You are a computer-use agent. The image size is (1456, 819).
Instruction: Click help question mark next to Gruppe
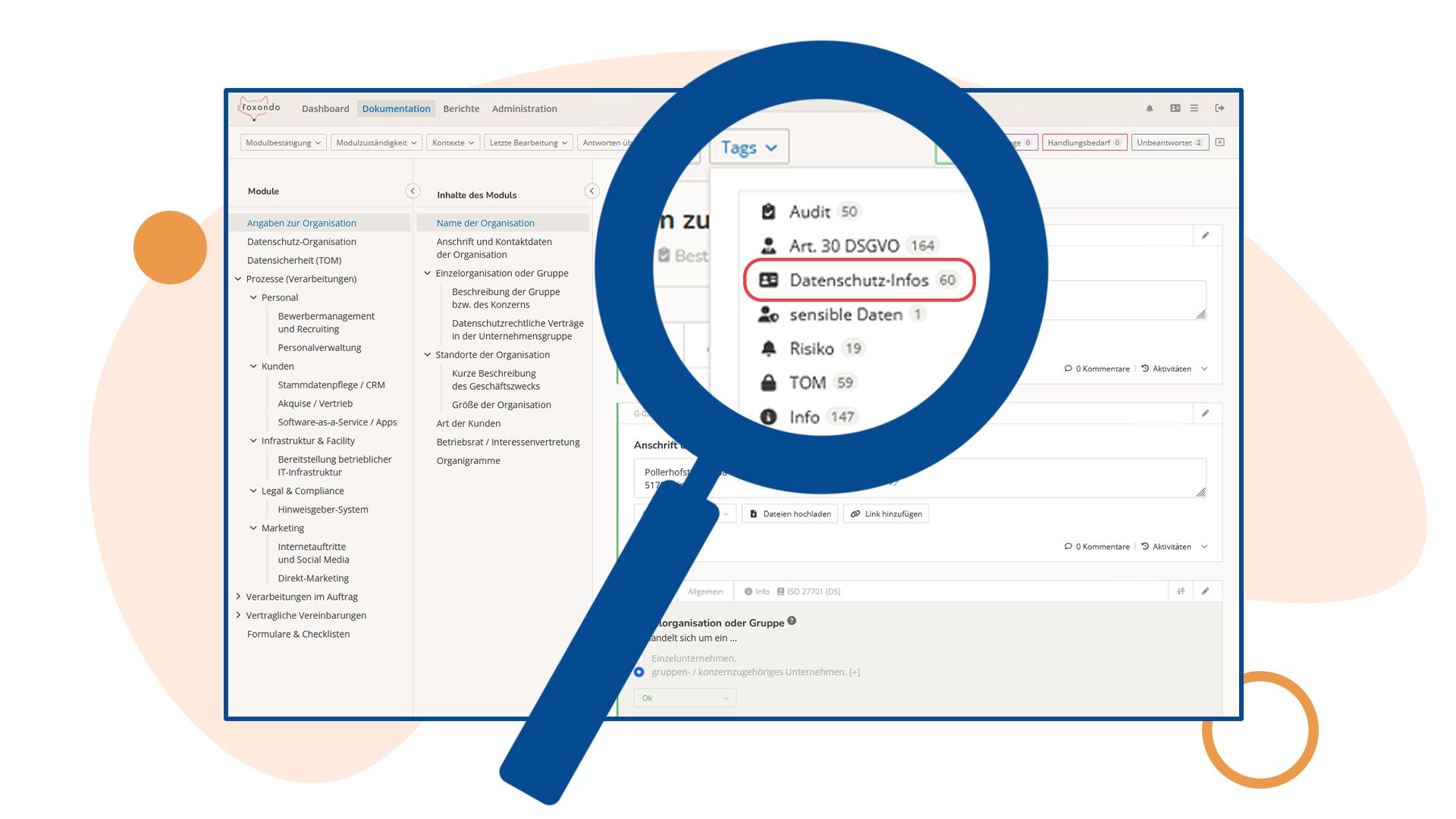(792, 621)
